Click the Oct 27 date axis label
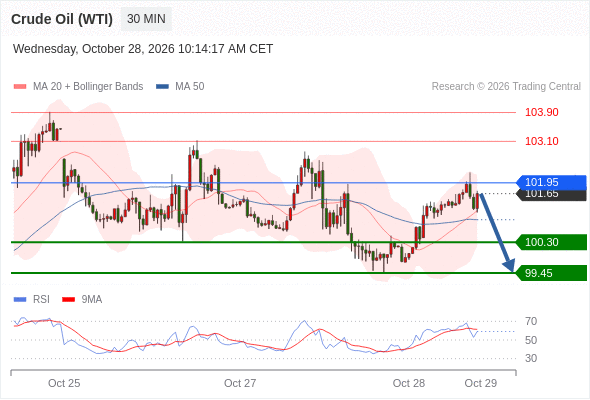This screenshot has height=400, width=590. point(240,383)
